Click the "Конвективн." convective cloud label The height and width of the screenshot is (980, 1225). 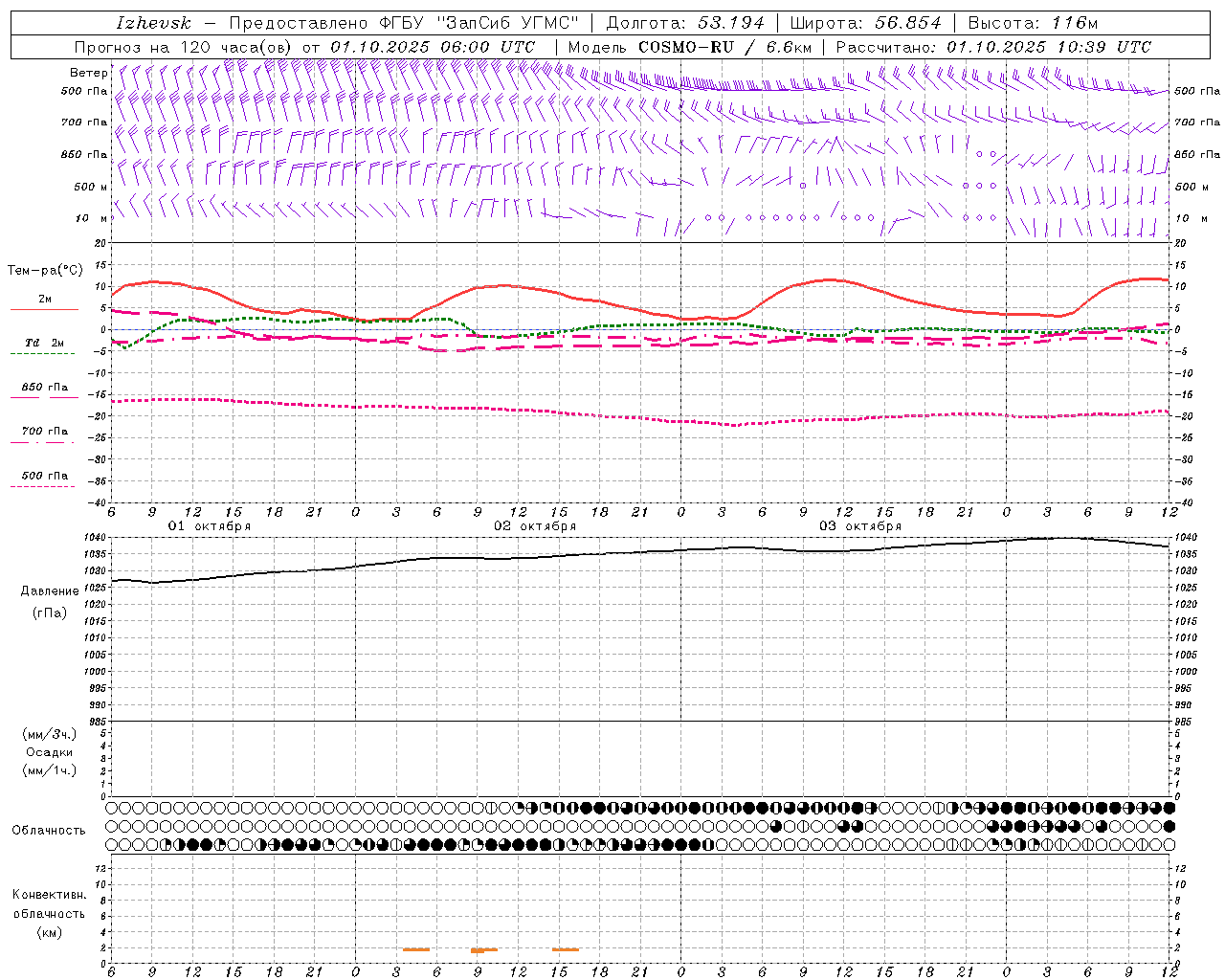[49, 895]
